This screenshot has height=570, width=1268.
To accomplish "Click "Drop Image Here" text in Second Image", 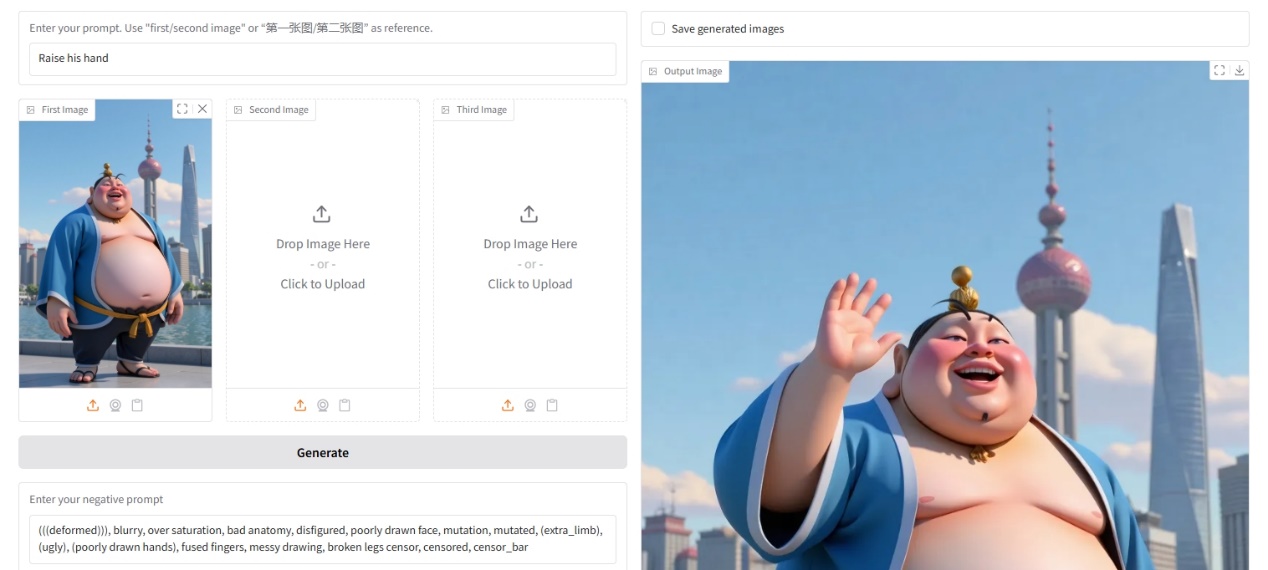I will click(323, 244).
